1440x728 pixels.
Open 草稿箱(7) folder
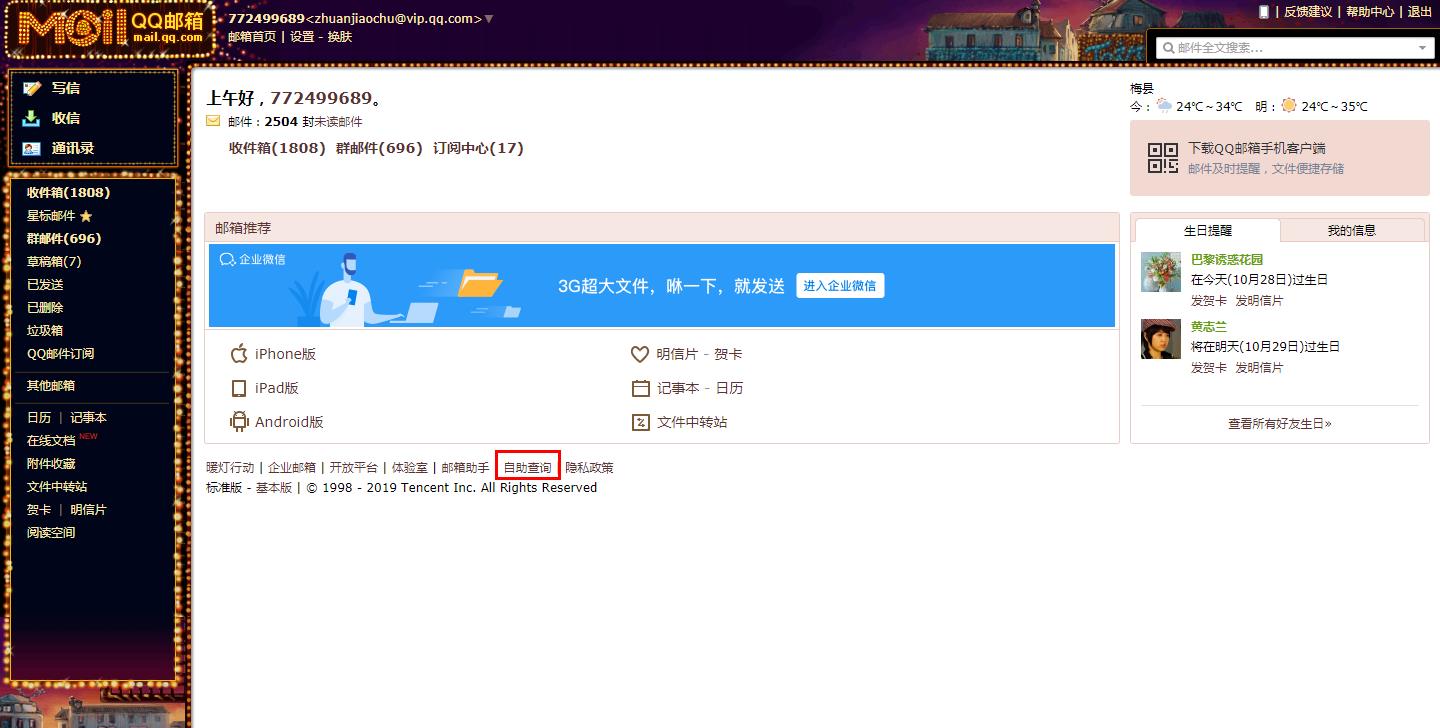pos(54,261)
